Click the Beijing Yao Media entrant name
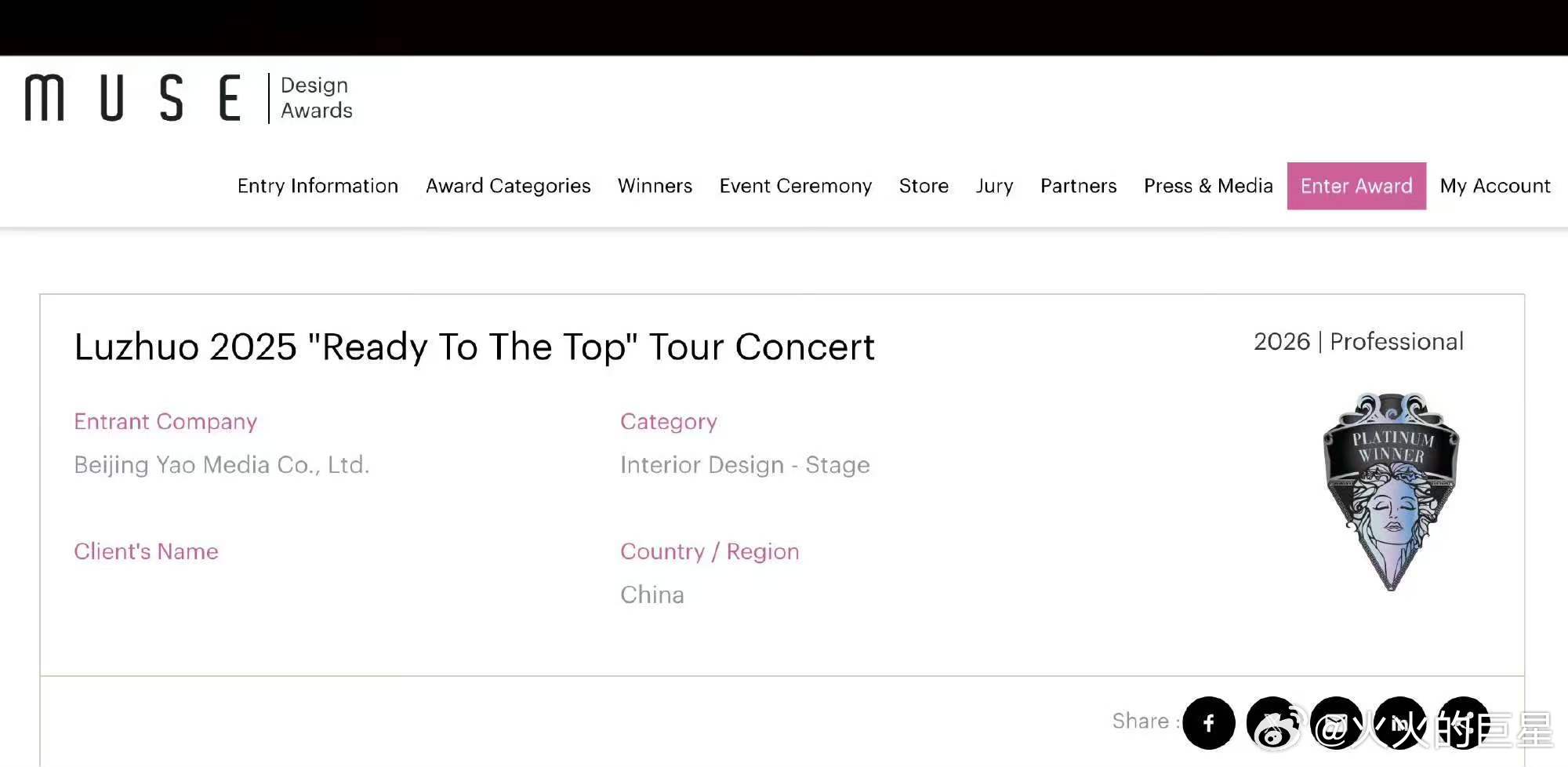Viewport: 1568px width, 767px height. pos(222,465)
